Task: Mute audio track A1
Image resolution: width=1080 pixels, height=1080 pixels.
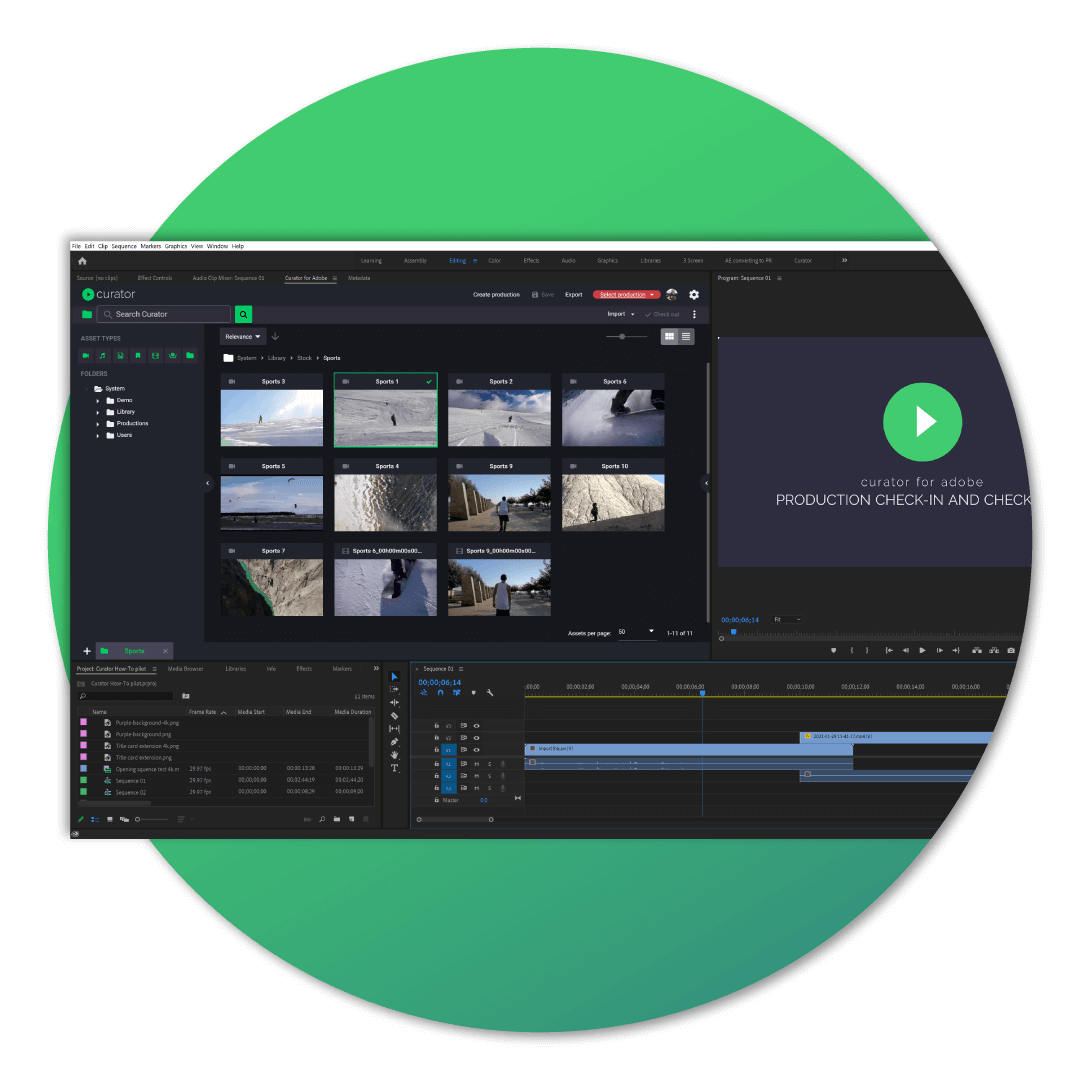Action: (x=477, y=763)
